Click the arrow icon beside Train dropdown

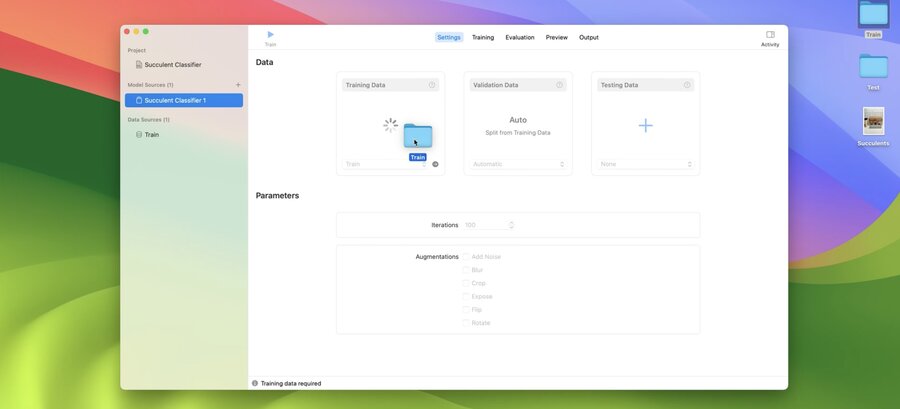435,164
